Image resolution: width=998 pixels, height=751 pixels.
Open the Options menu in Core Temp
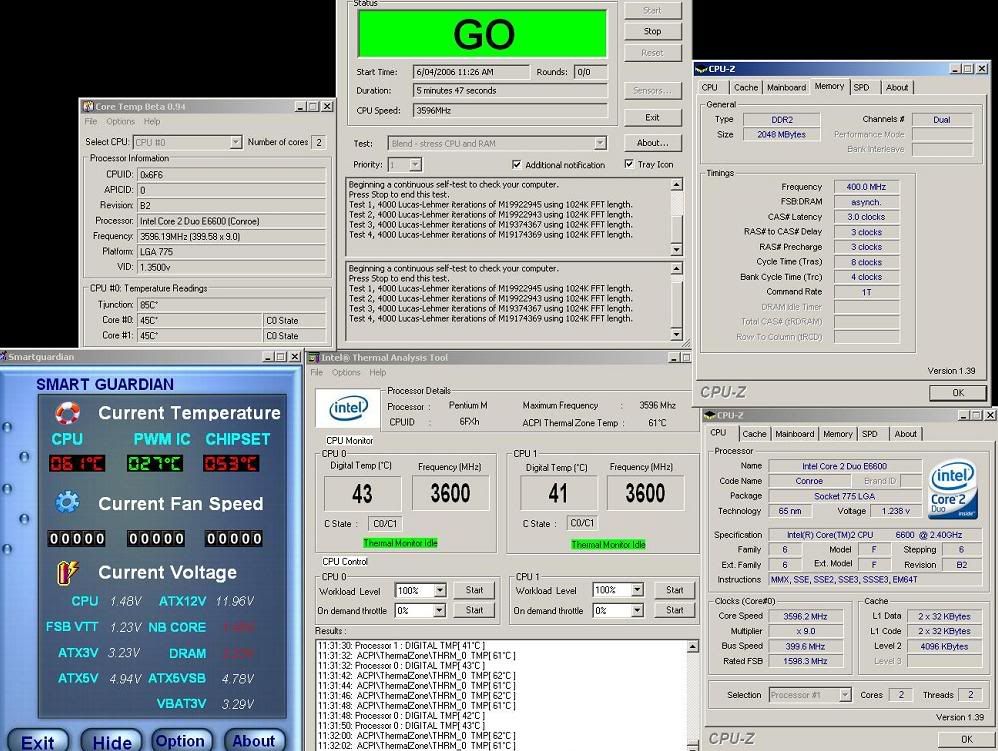120,122
